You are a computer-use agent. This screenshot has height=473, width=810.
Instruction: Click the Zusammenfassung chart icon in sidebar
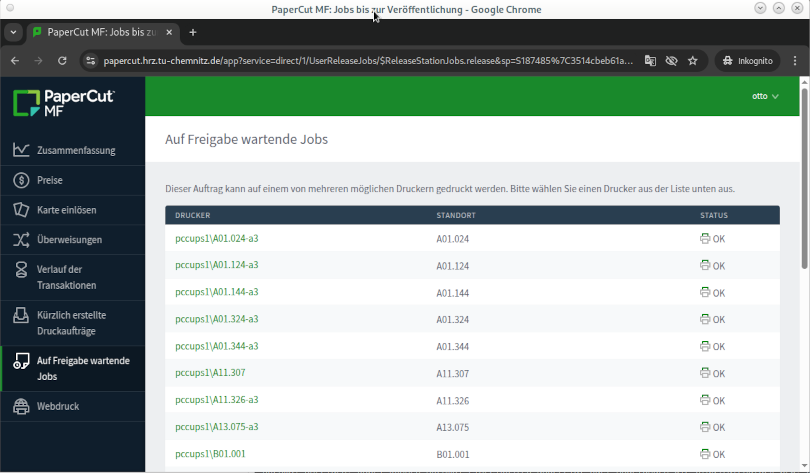tap(20, 150)
